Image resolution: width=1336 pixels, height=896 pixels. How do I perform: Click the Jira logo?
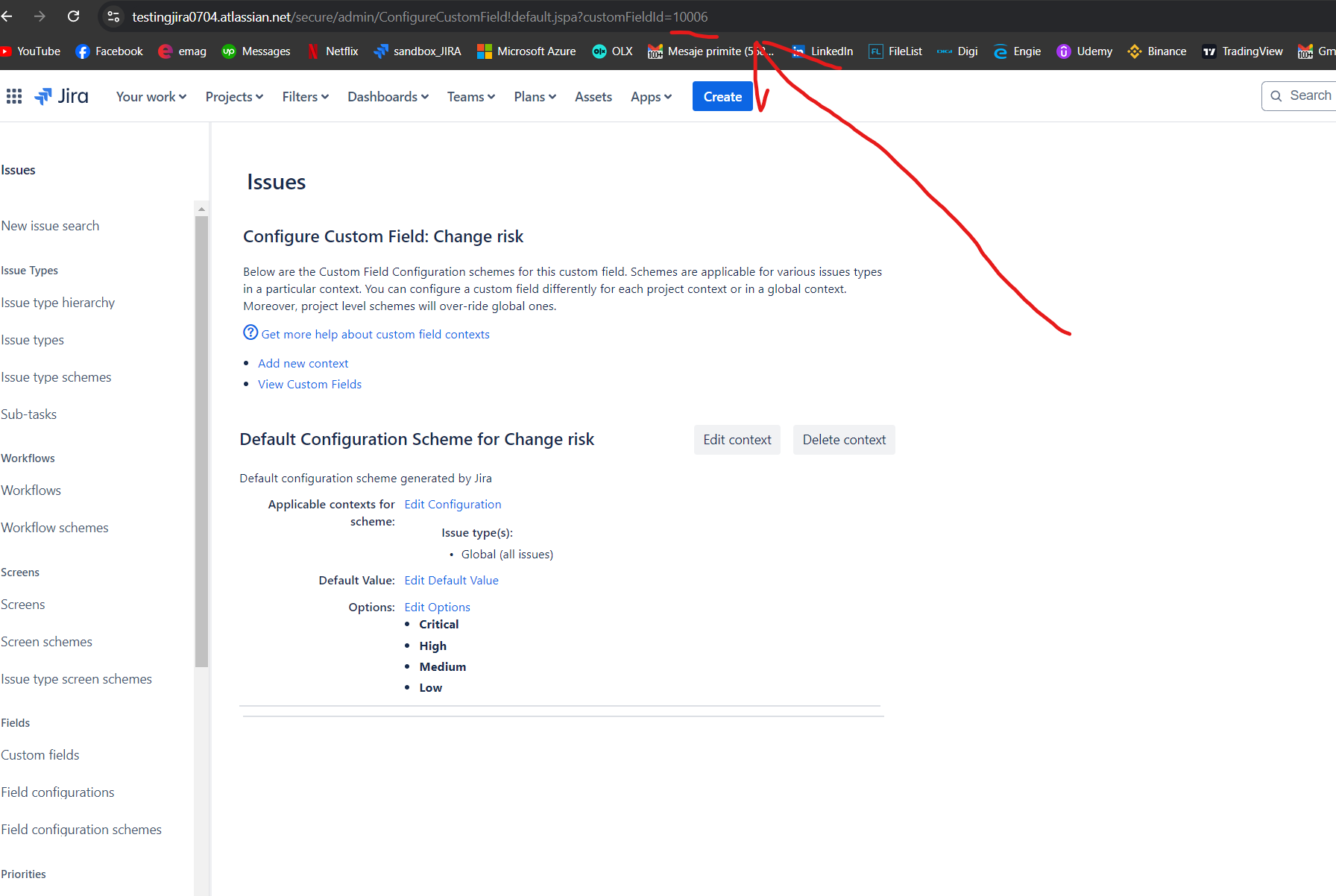[x=62, y=96]
